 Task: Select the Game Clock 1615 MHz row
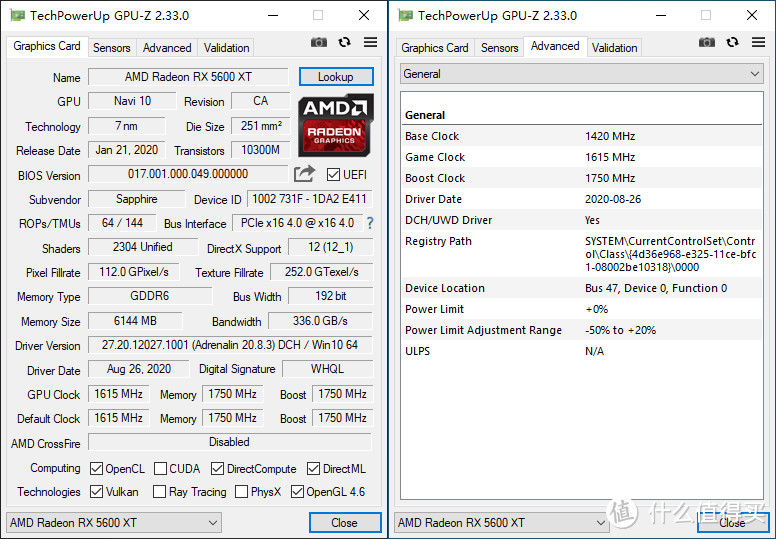click(x=582, y=157)
